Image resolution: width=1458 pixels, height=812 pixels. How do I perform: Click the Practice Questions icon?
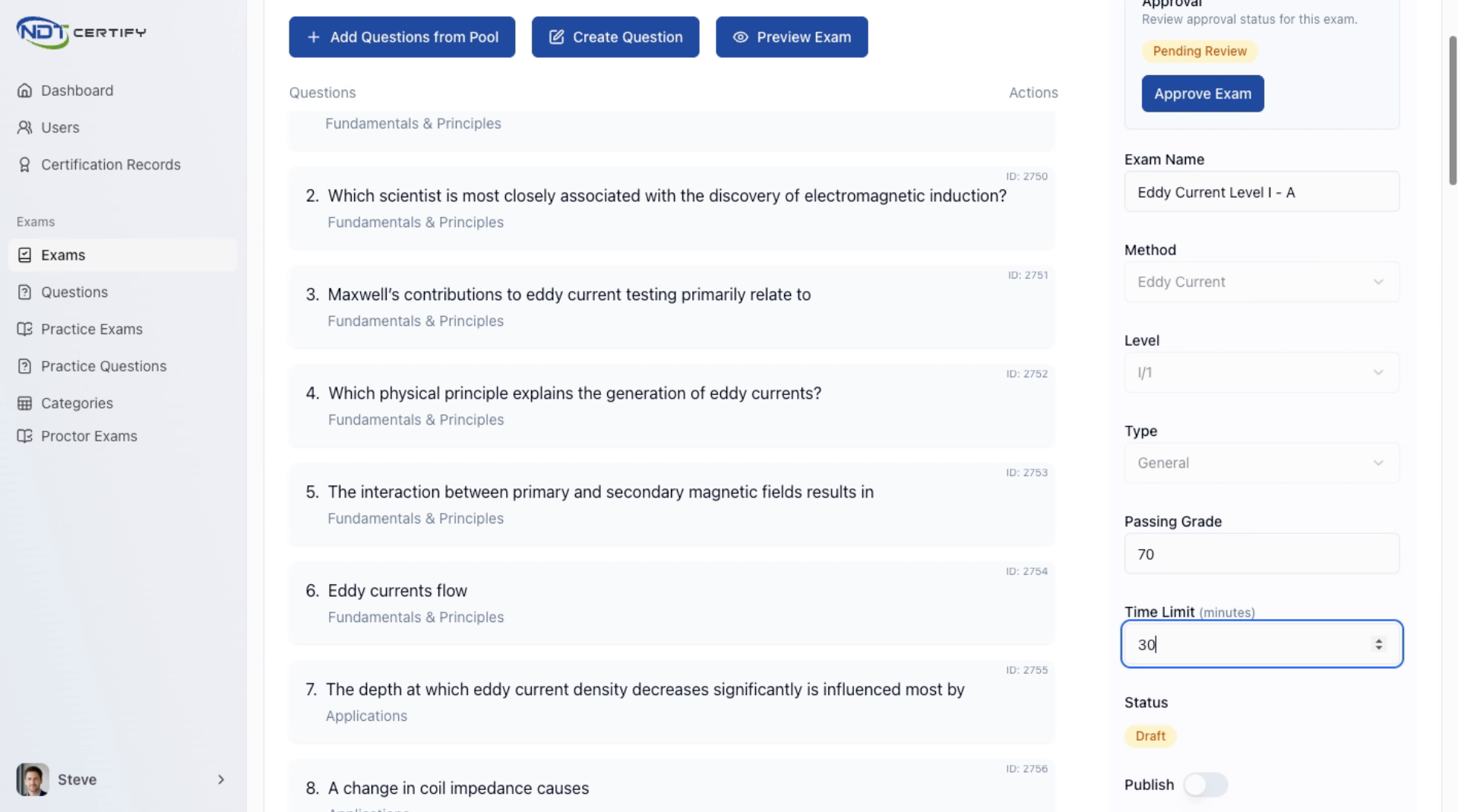(x=24, y=366)
